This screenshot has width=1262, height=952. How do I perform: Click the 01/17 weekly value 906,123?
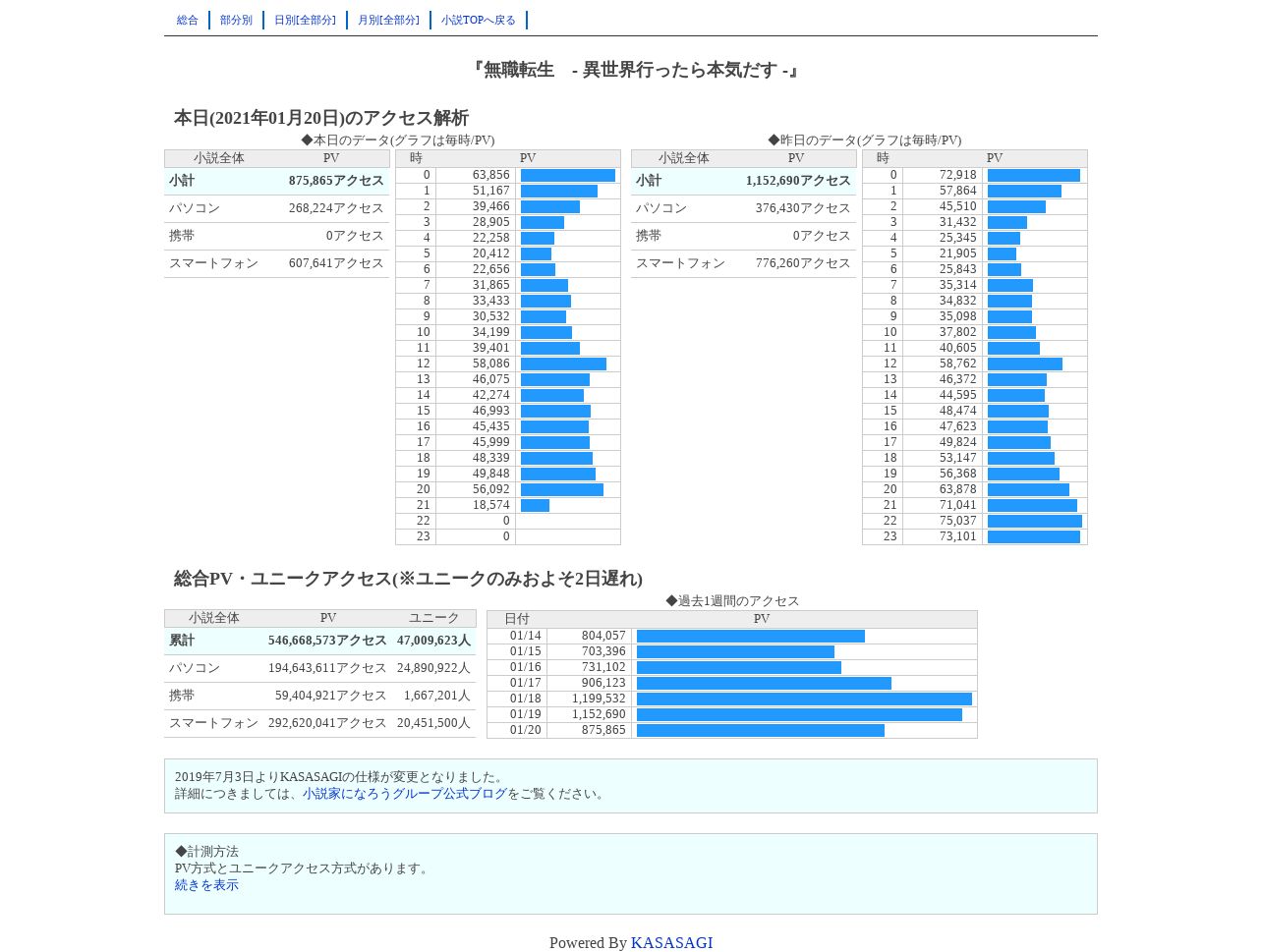tap(603, 683)
